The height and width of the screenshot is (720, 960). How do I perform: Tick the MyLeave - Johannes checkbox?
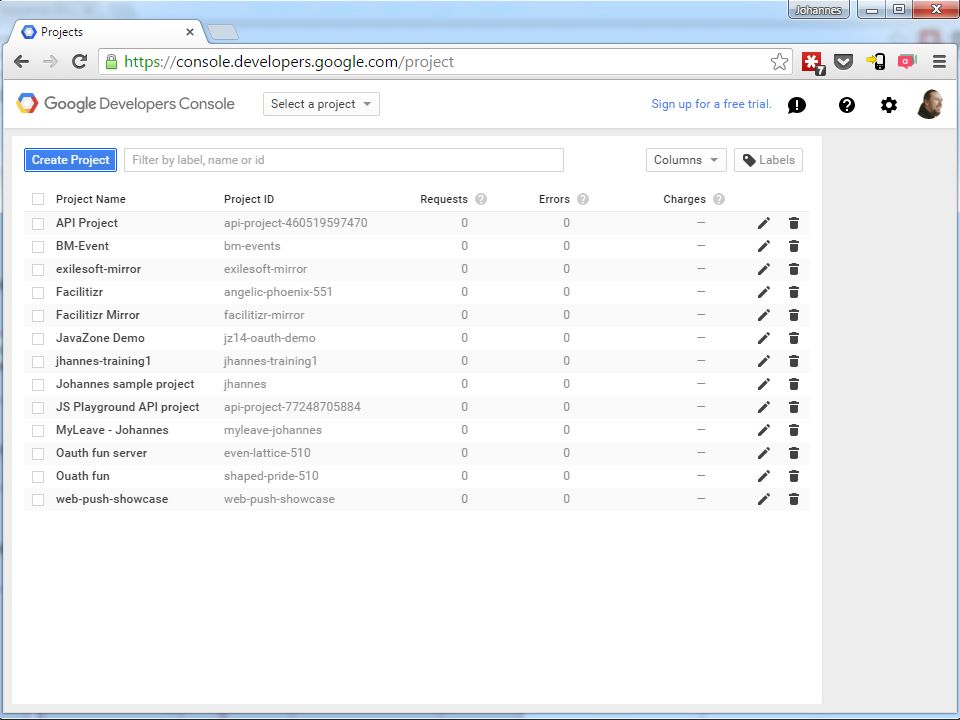click(x=38, y=430)
